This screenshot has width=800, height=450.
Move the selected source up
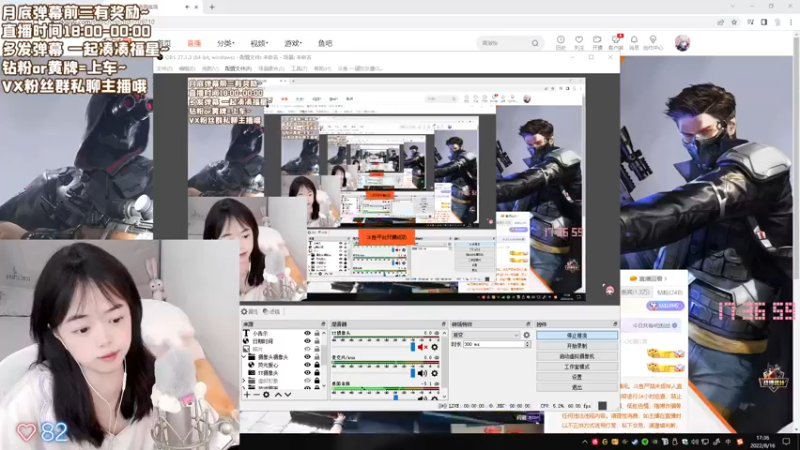click(x=278, y=394)
